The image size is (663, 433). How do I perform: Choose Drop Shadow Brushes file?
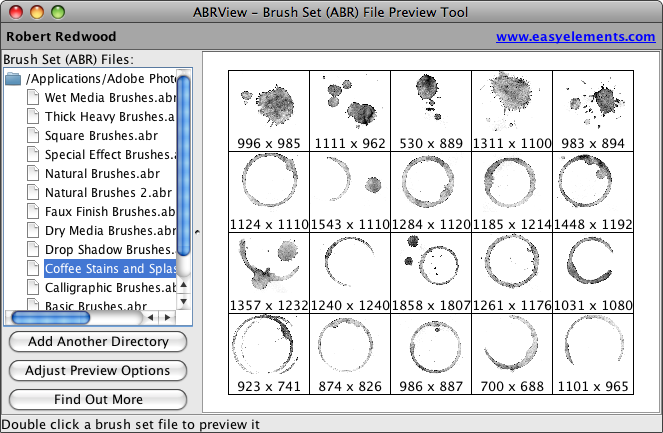(x=109, y=250)
